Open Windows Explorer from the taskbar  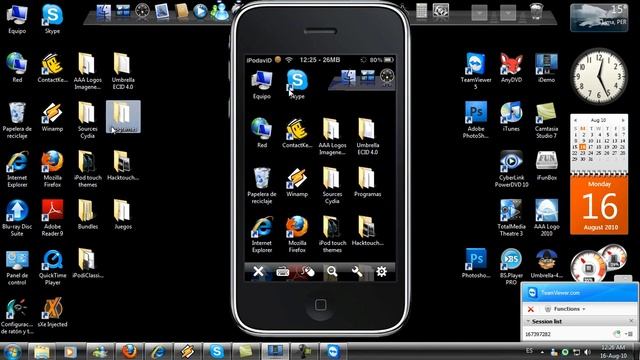tap(42, 351)
